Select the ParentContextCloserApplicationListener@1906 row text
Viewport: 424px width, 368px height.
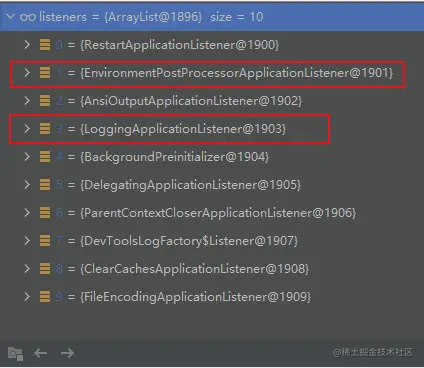[218, 213]
